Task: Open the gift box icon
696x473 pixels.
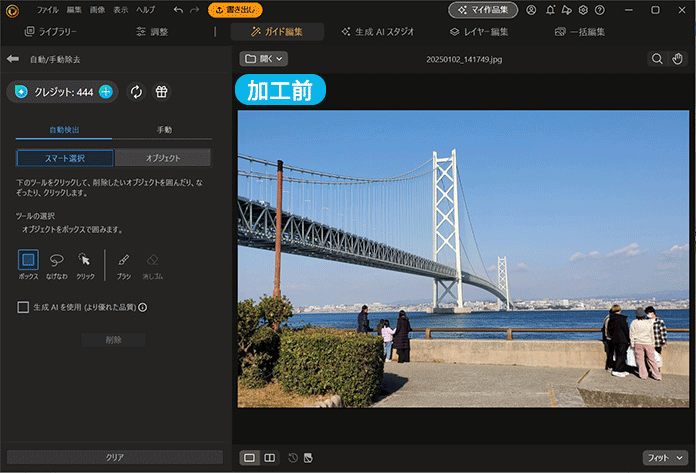Action: click(162, 92)
